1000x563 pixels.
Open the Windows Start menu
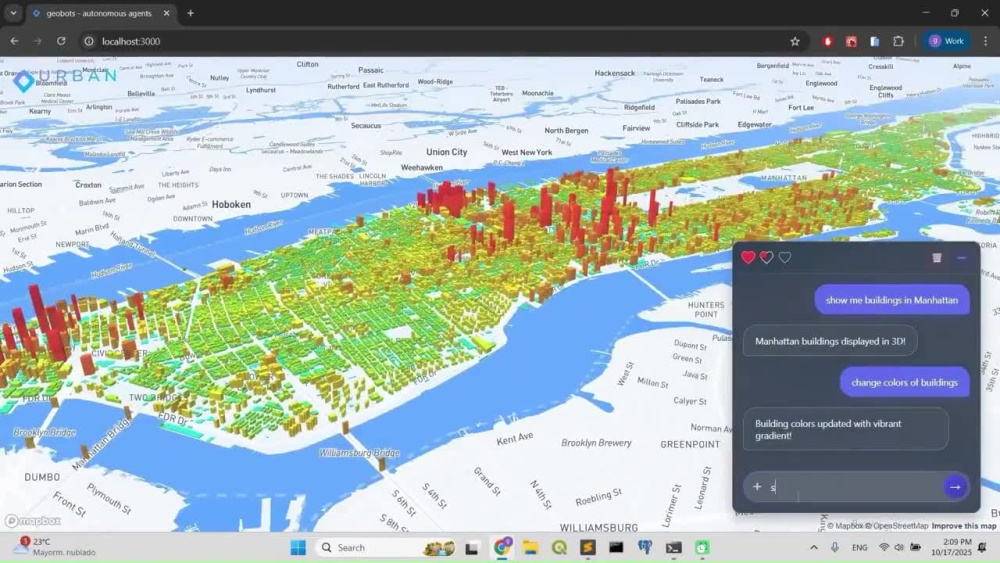tap(298, 547)
